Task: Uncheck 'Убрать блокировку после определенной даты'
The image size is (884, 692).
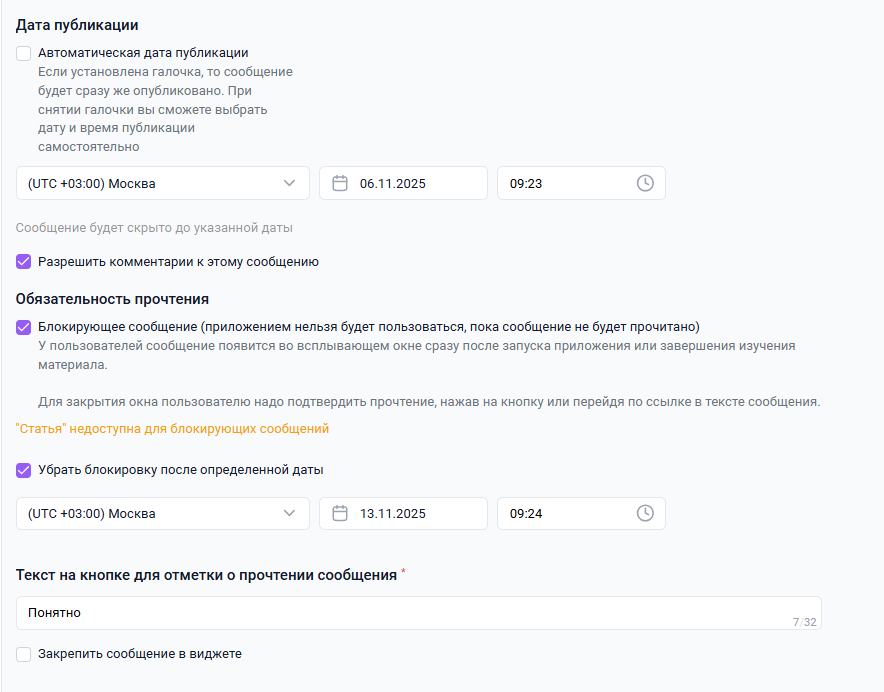Action: click(x=24, y=470)
